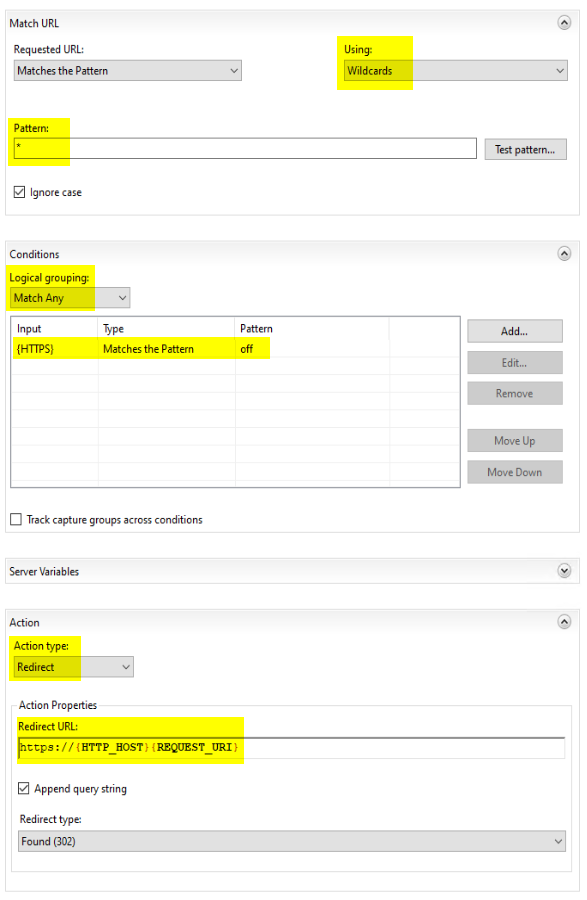Select the {HTTPS} condition row

tap(235, 349)
